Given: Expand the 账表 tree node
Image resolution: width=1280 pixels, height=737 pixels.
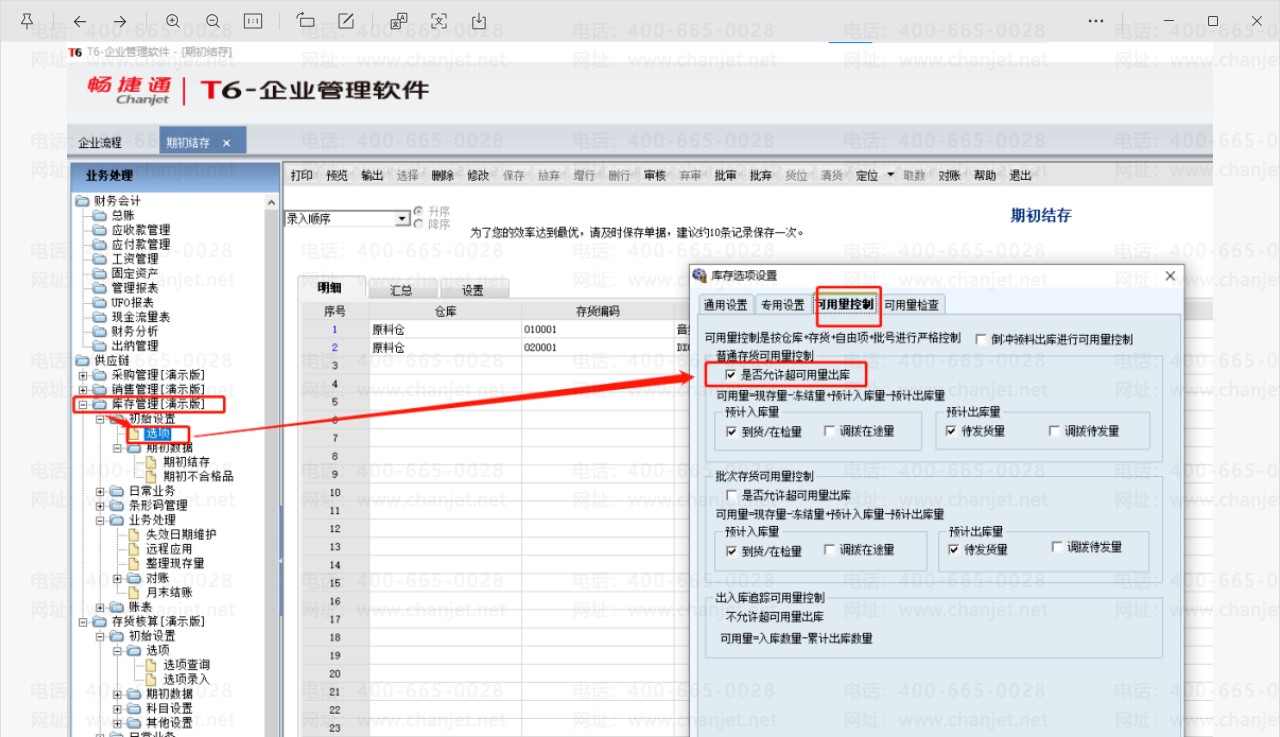Looking at the screenshot, I should [100, 607].
